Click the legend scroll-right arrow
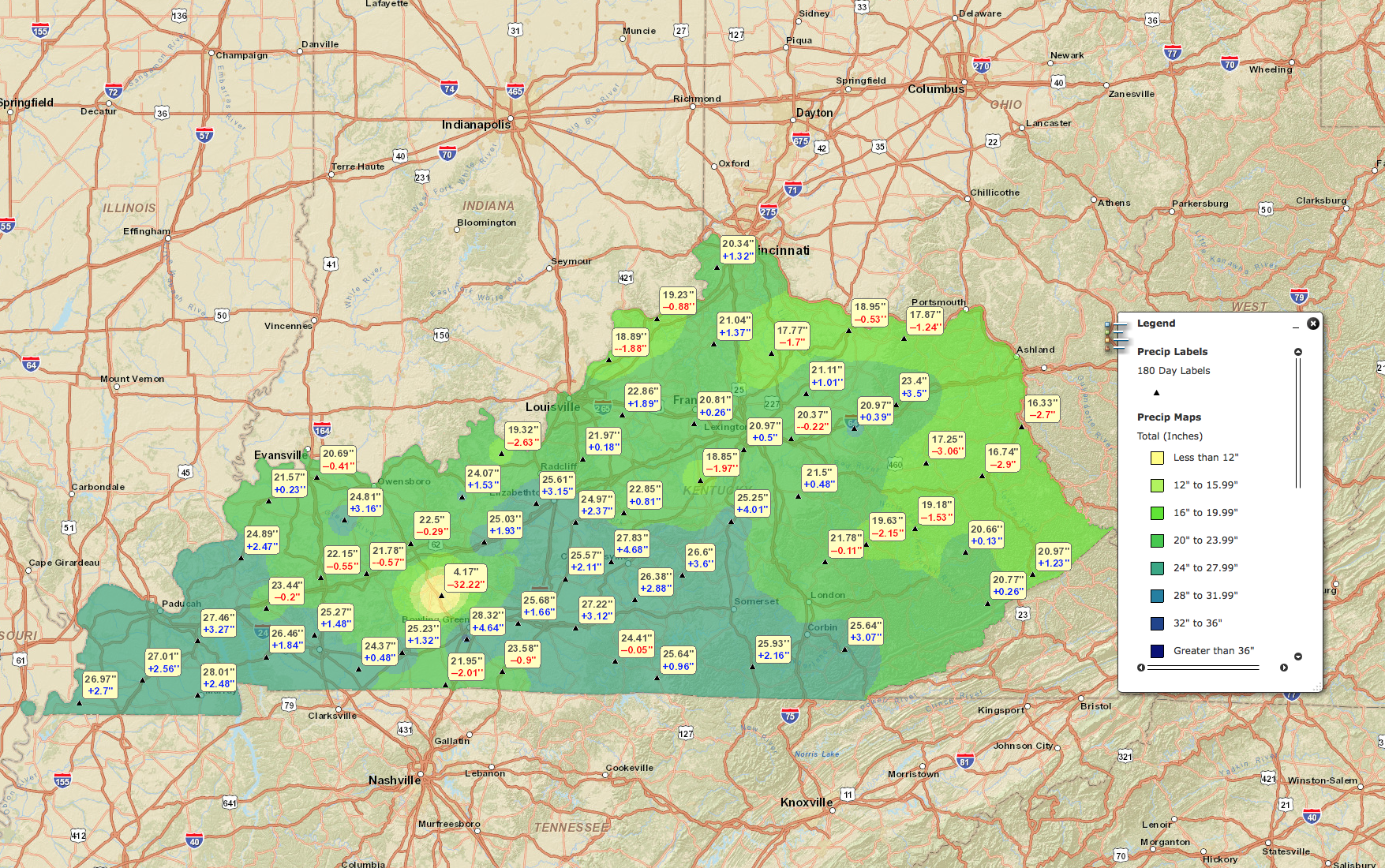 coord(1284,668)
